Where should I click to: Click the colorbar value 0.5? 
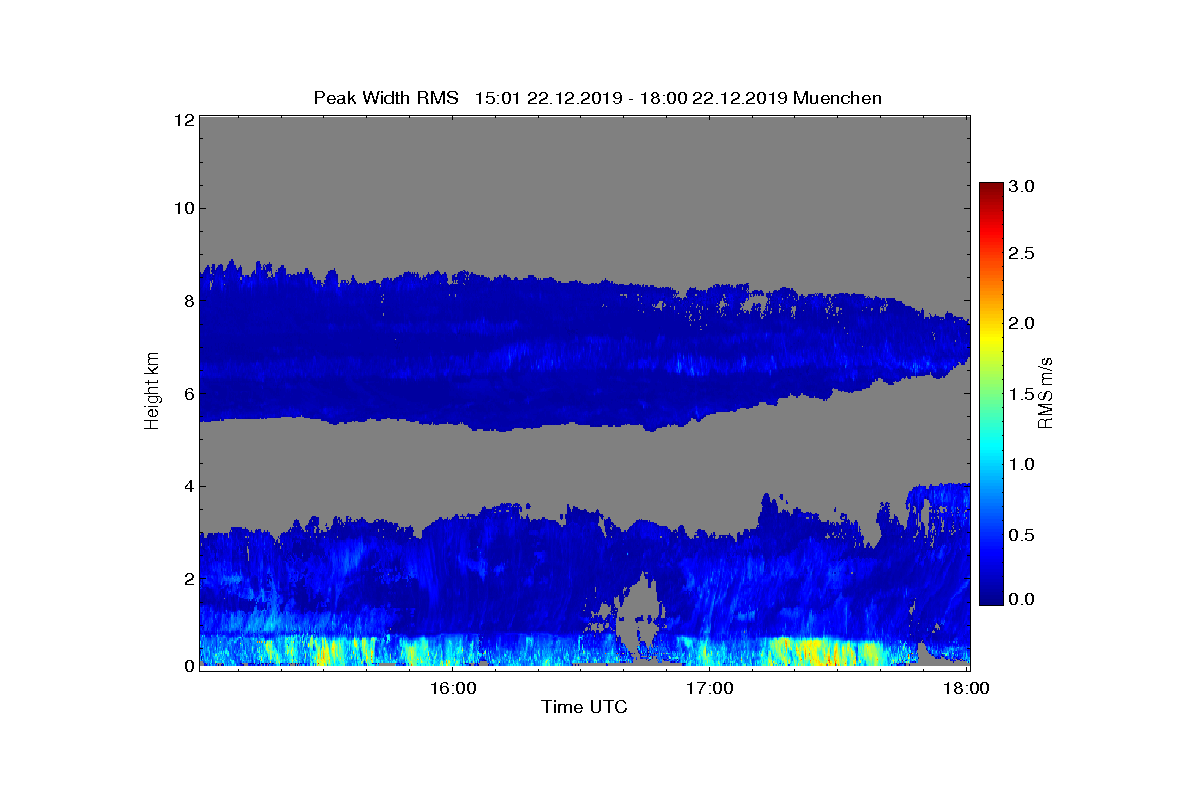tap(1021, 535)
